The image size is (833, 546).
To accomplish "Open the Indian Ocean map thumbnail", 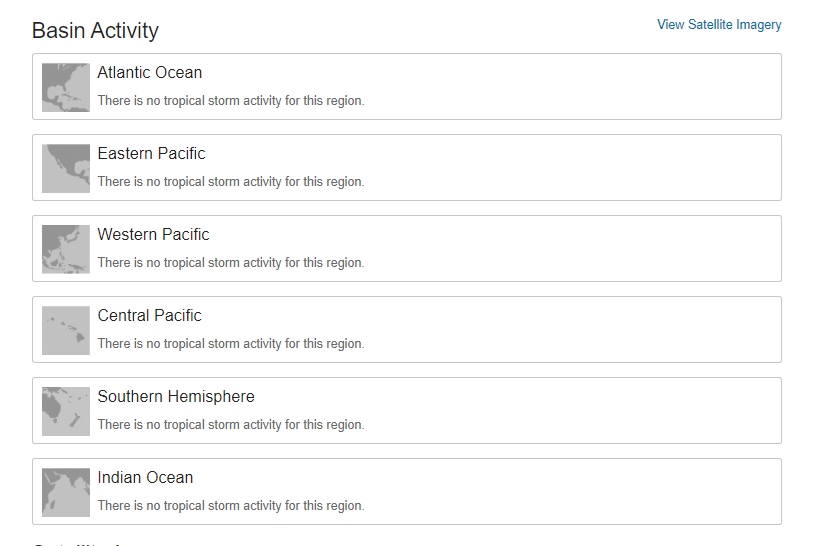I will tap(66, 492).
